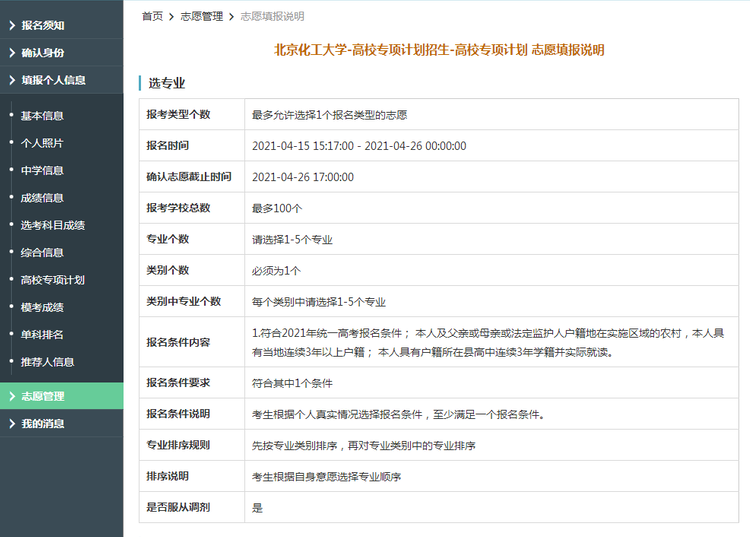The width and height of the screenshot is (750, 537).
Task: Open 推荐人信息 in the sidebar
Action: 47,362
